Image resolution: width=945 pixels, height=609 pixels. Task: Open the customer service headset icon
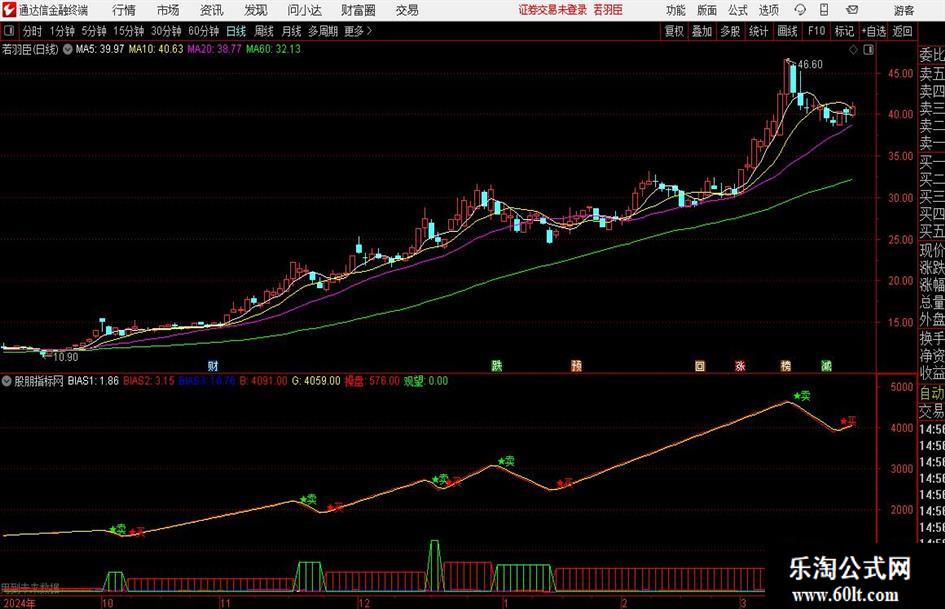800,10
